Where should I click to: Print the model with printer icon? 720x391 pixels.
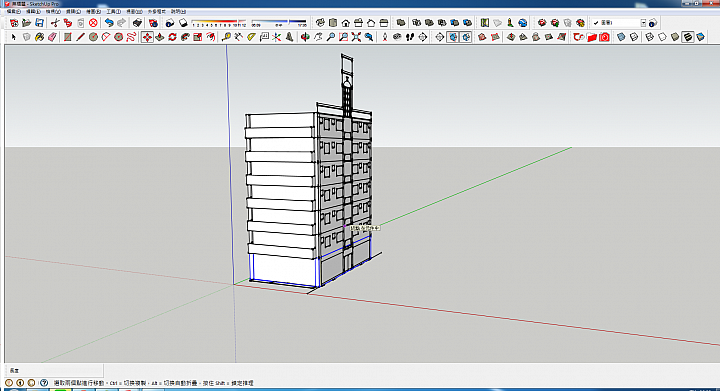(137, 22)
